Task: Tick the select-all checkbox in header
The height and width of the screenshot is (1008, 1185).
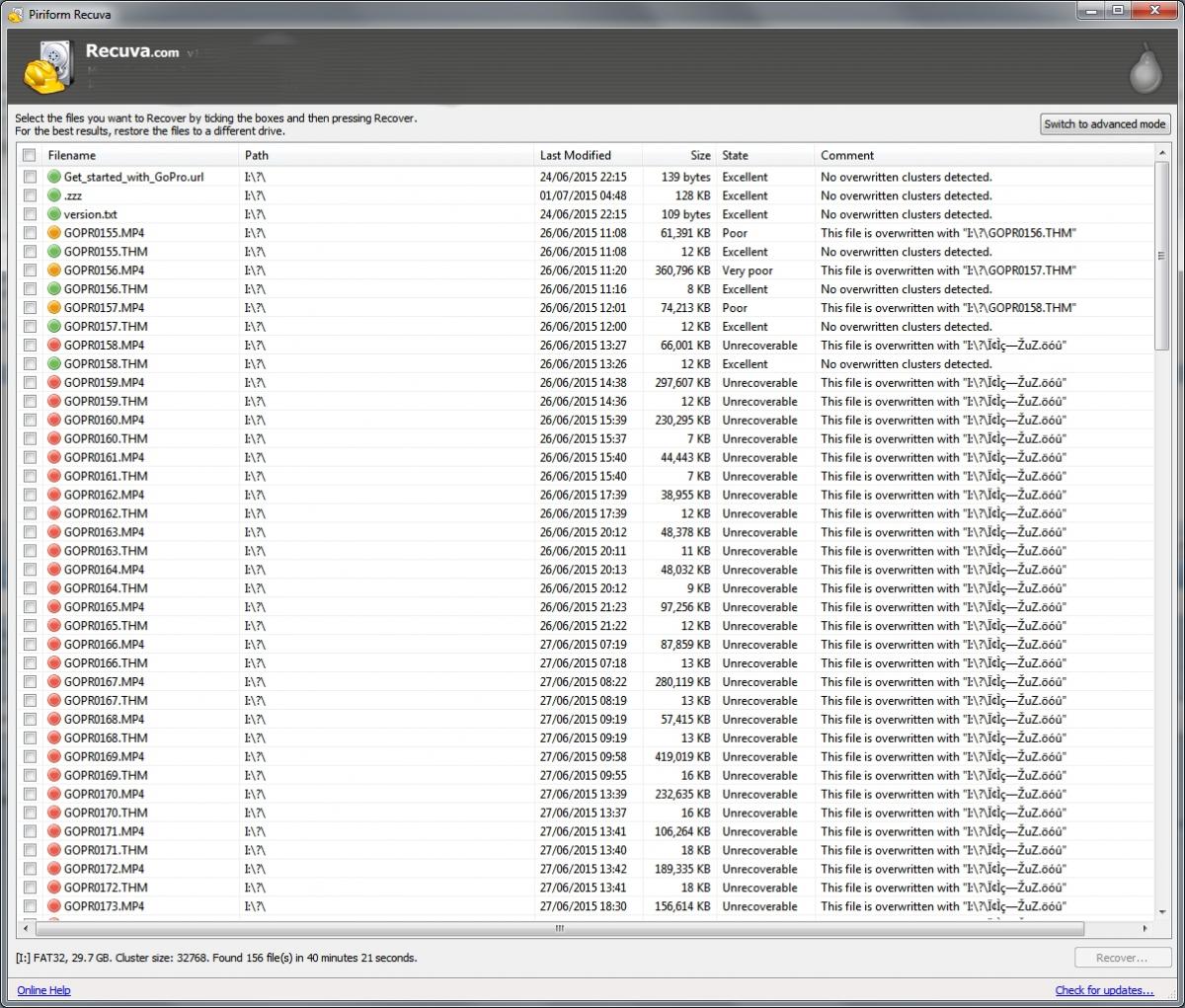Action: point(30,155)
